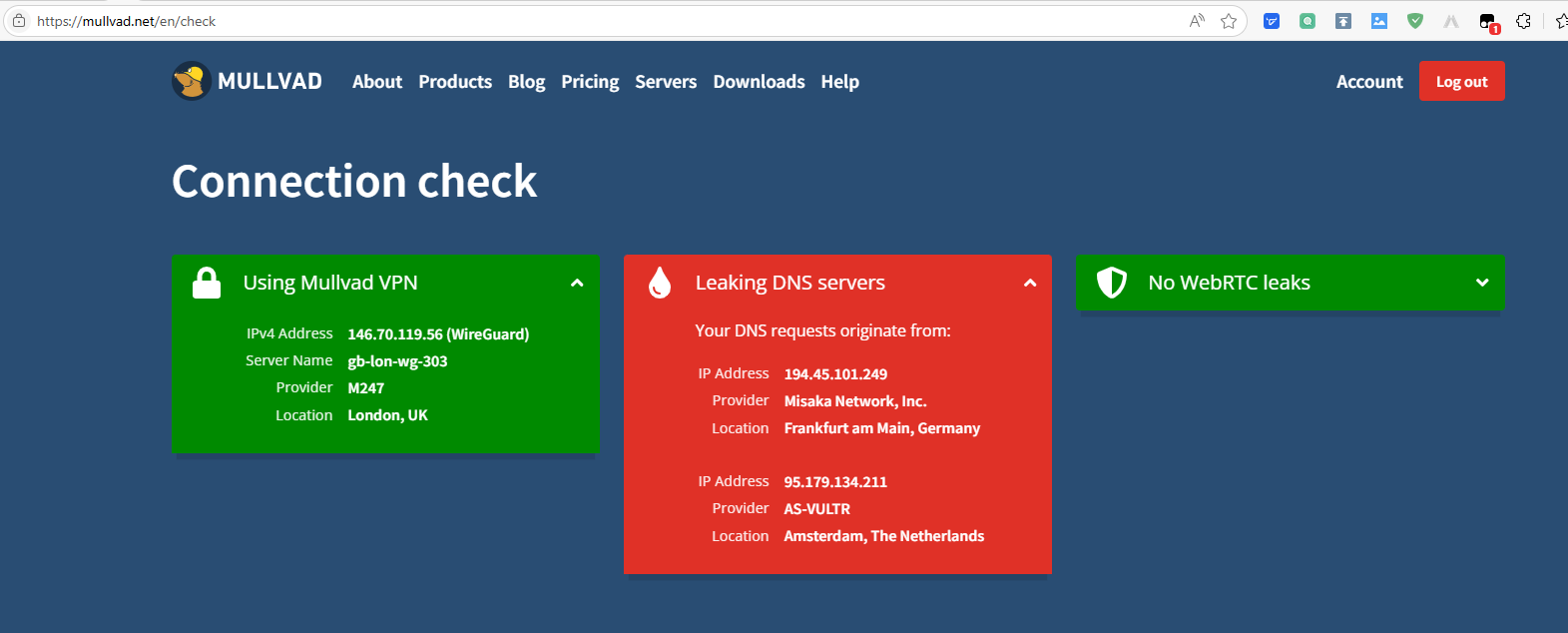Screen dimensions: 1568x633
Task: Collapse the Leaking DNS servers panel chevron
Action: (1030, 284)
